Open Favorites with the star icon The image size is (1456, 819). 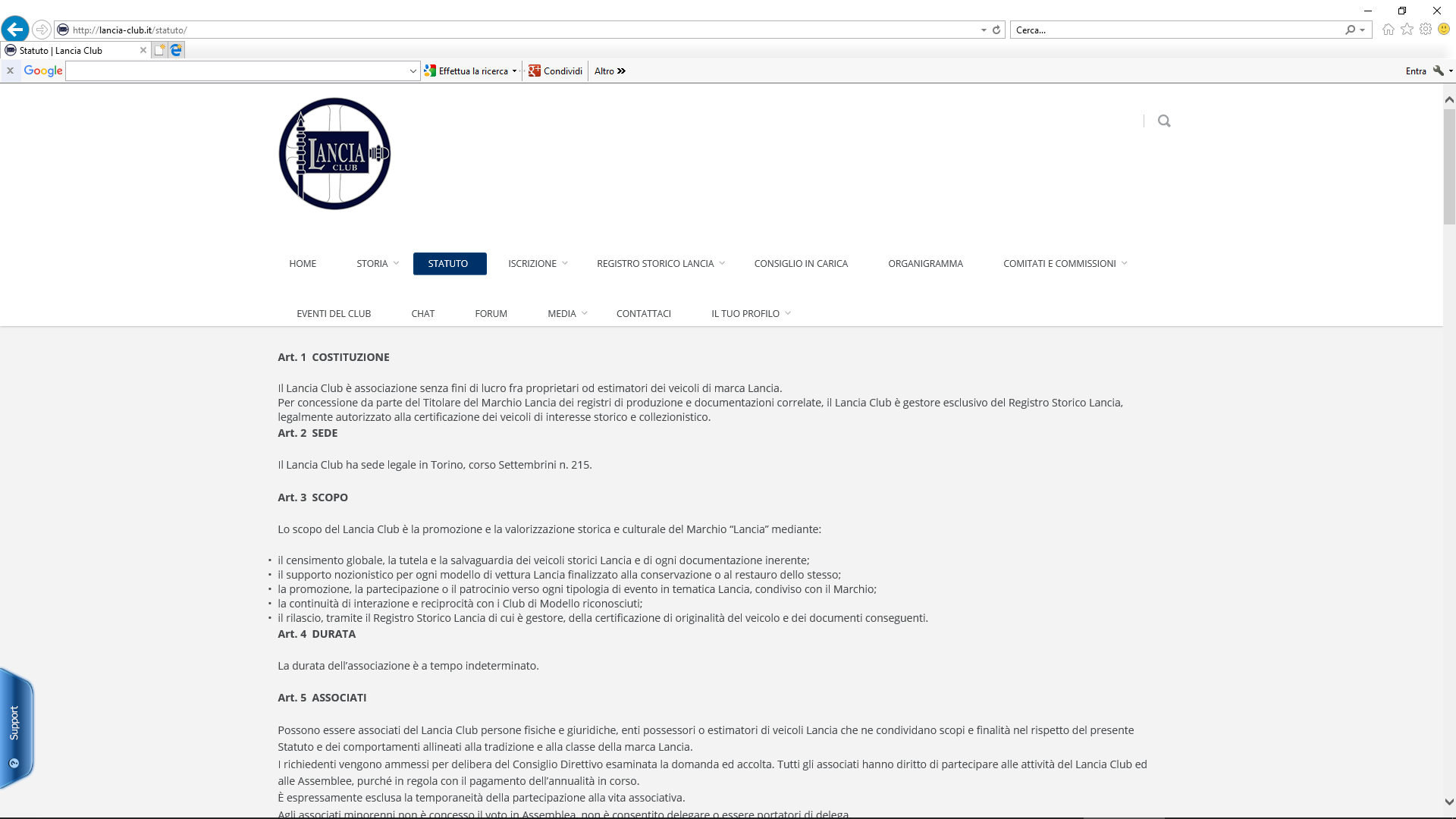[x=1407, y=29]
